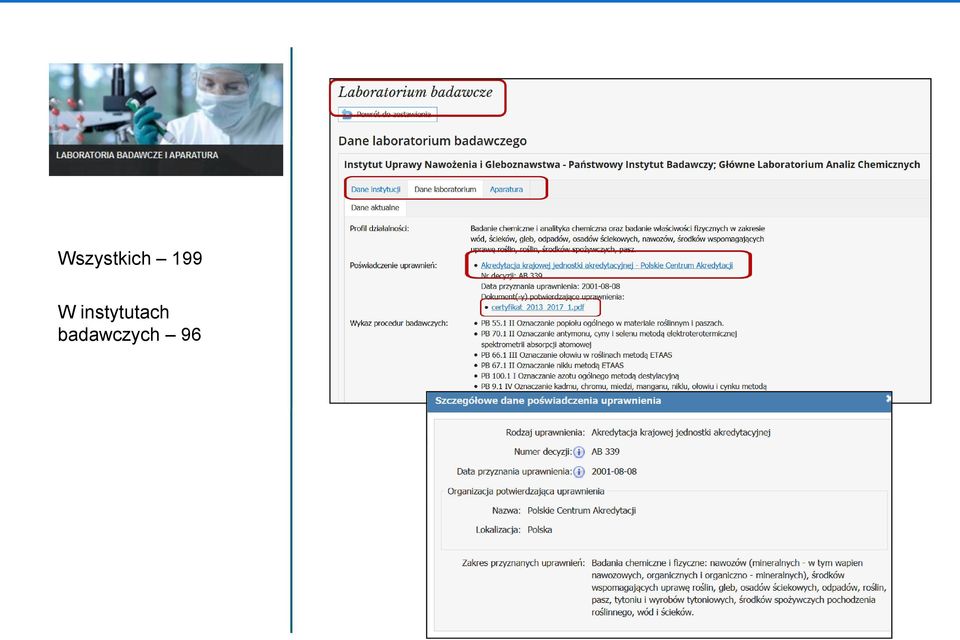960x640 pixels.
Task: Click the Organizacja potwierdzająca uprawnienia group label
Action: click(525, 491)
